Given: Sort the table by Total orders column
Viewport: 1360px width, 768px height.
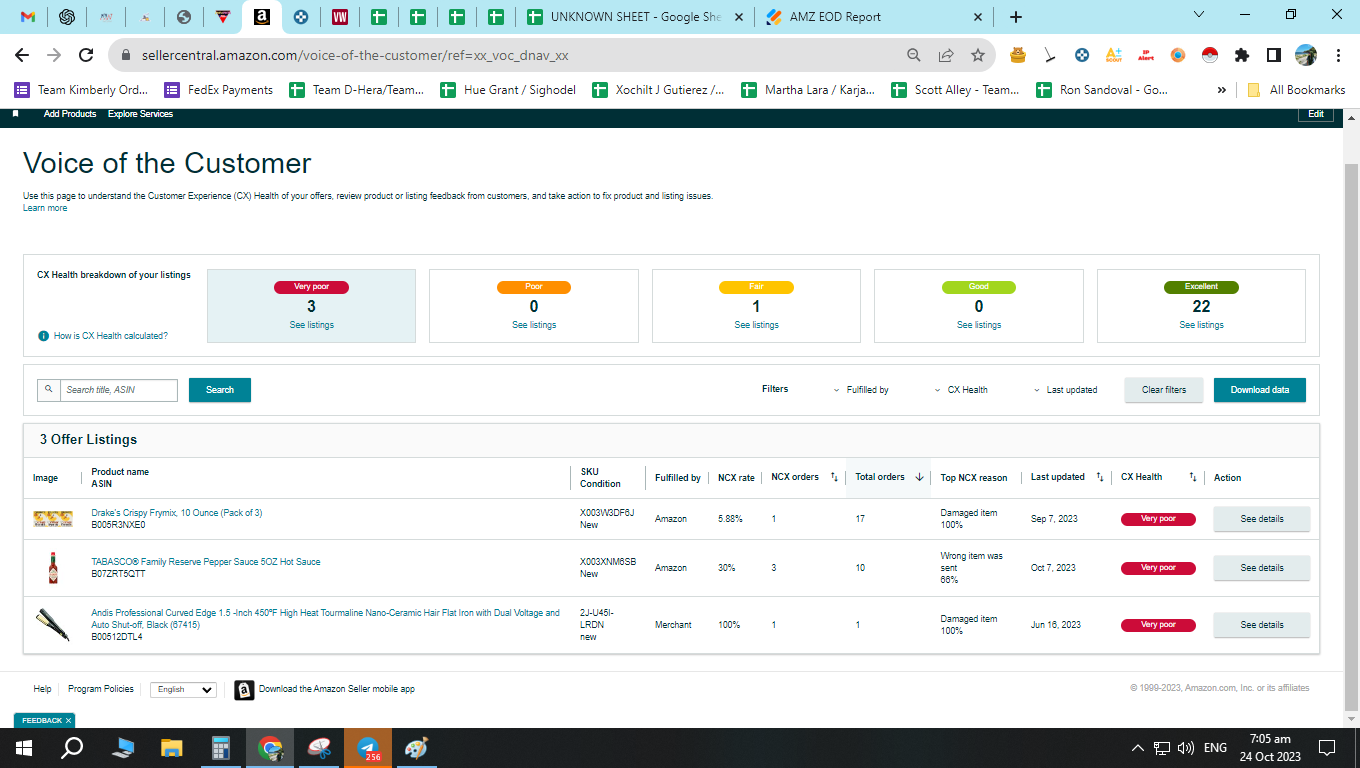Looking at the screenshot, I should click(919, 477).
